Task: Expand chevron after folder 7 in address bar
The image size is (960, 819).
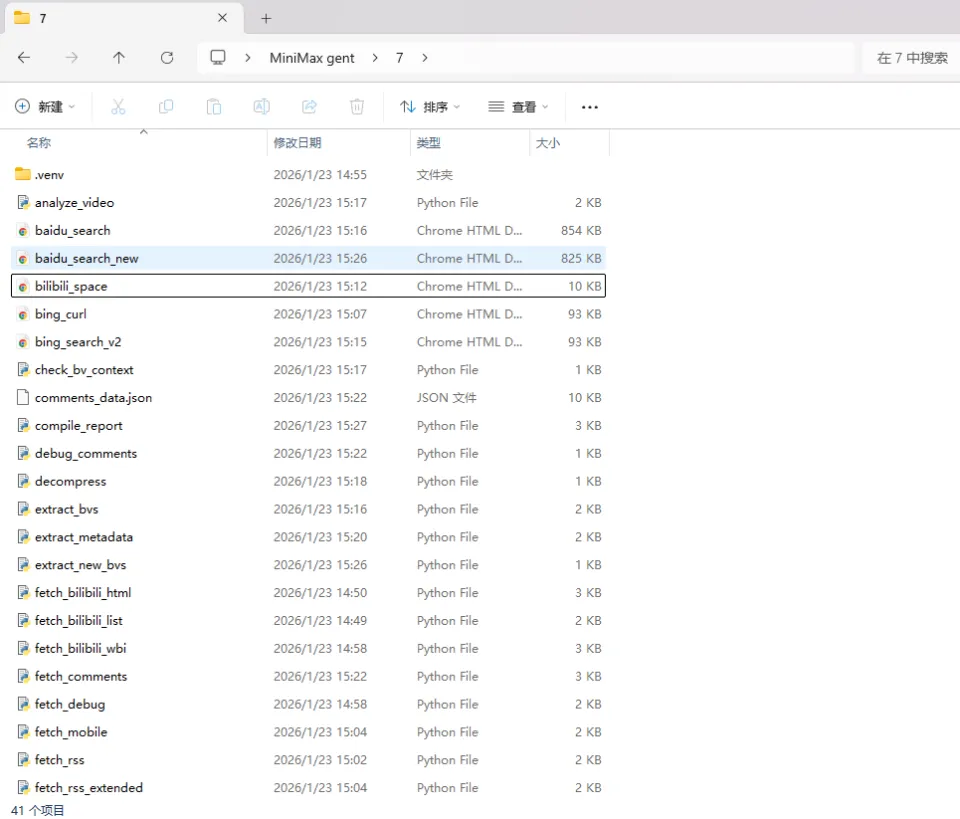Action: 425,58
